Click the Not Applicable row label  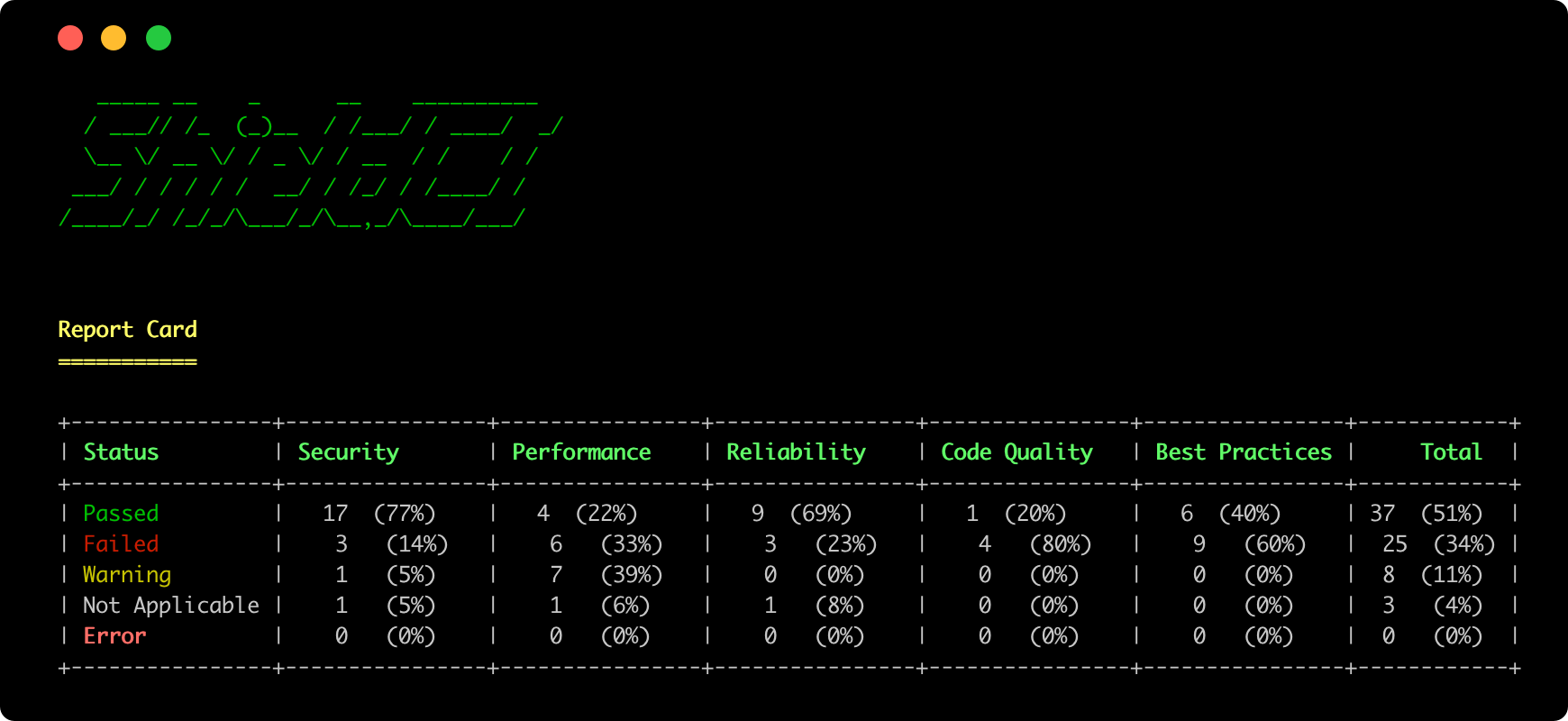pos(171,606)
